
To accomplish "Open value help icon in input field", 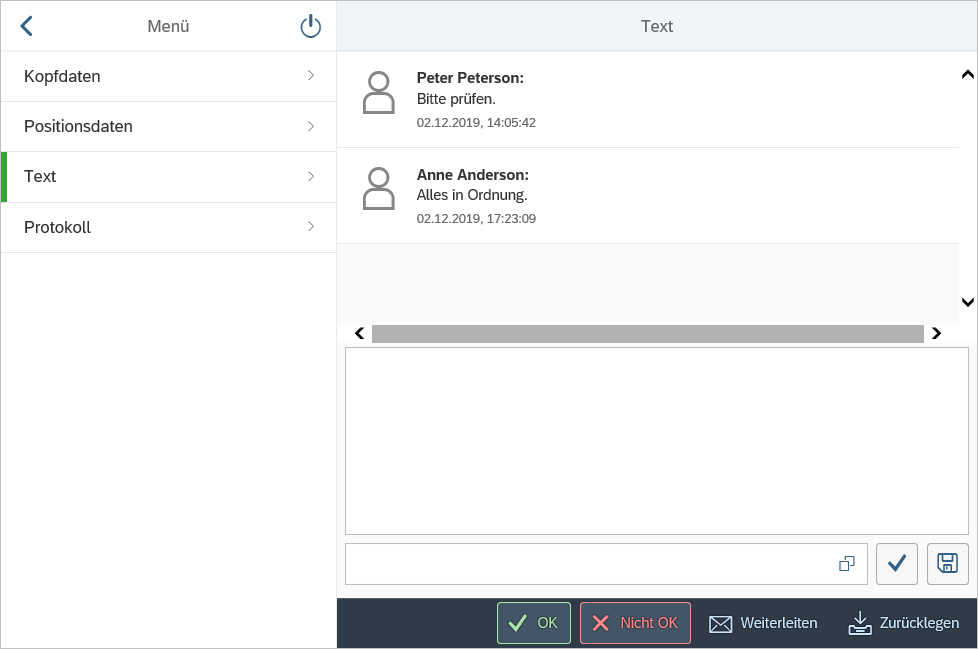I will click(847, 564).
